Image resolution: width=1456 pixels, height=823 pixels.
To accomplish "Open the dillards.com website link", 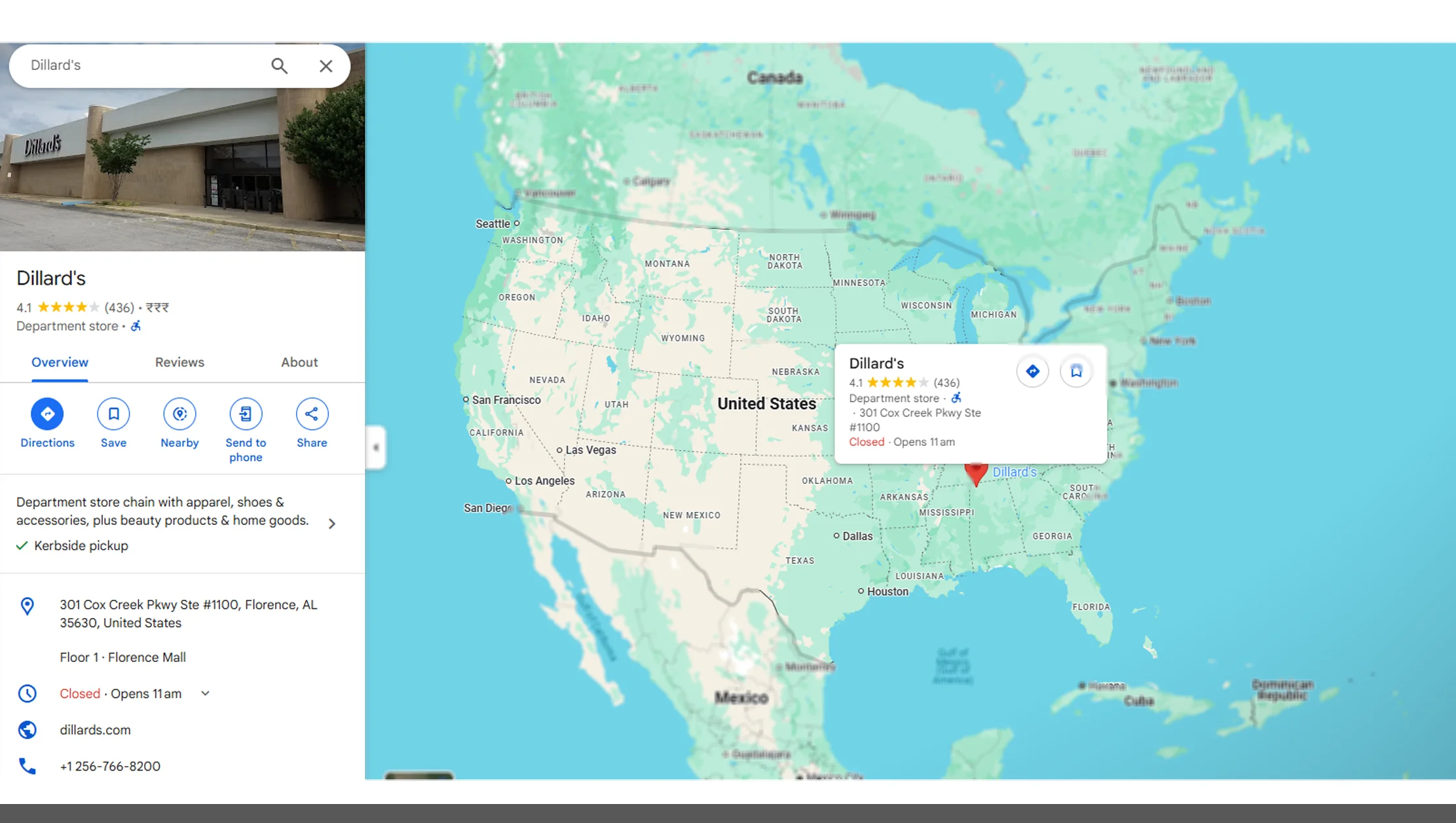I will tap(95, 729).
